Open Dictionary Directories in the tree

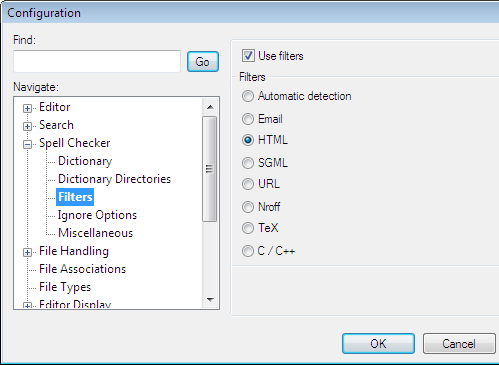114,179
